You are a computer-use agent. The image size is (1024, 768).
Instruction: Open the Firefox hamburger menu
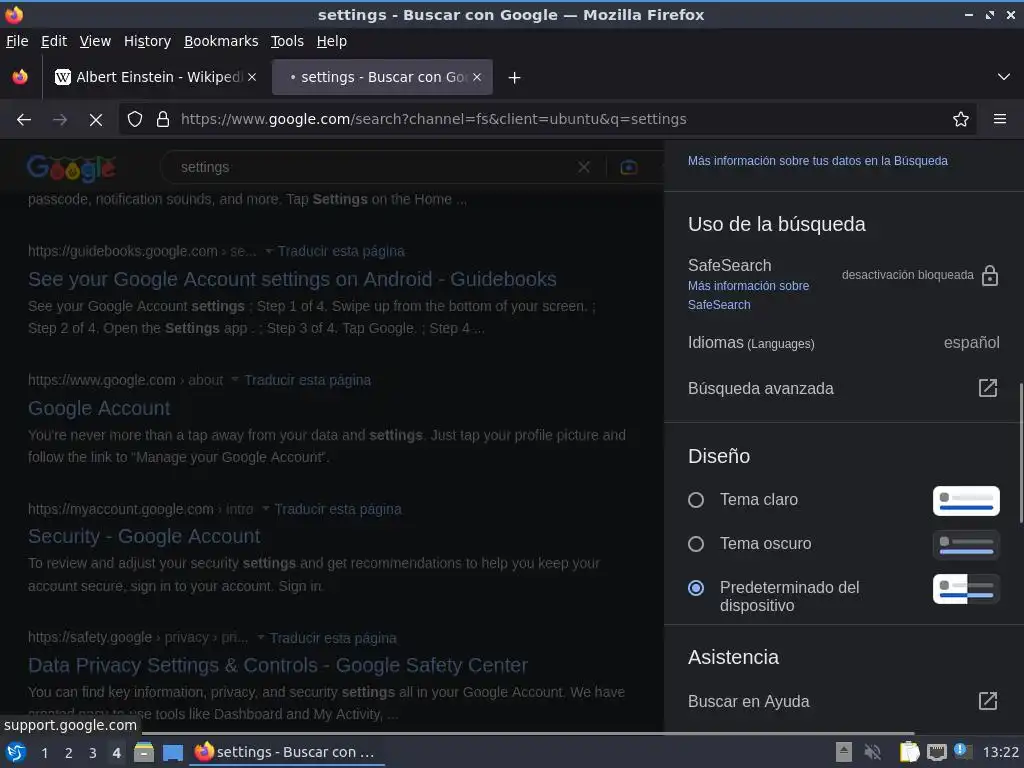tap(999, 120)
